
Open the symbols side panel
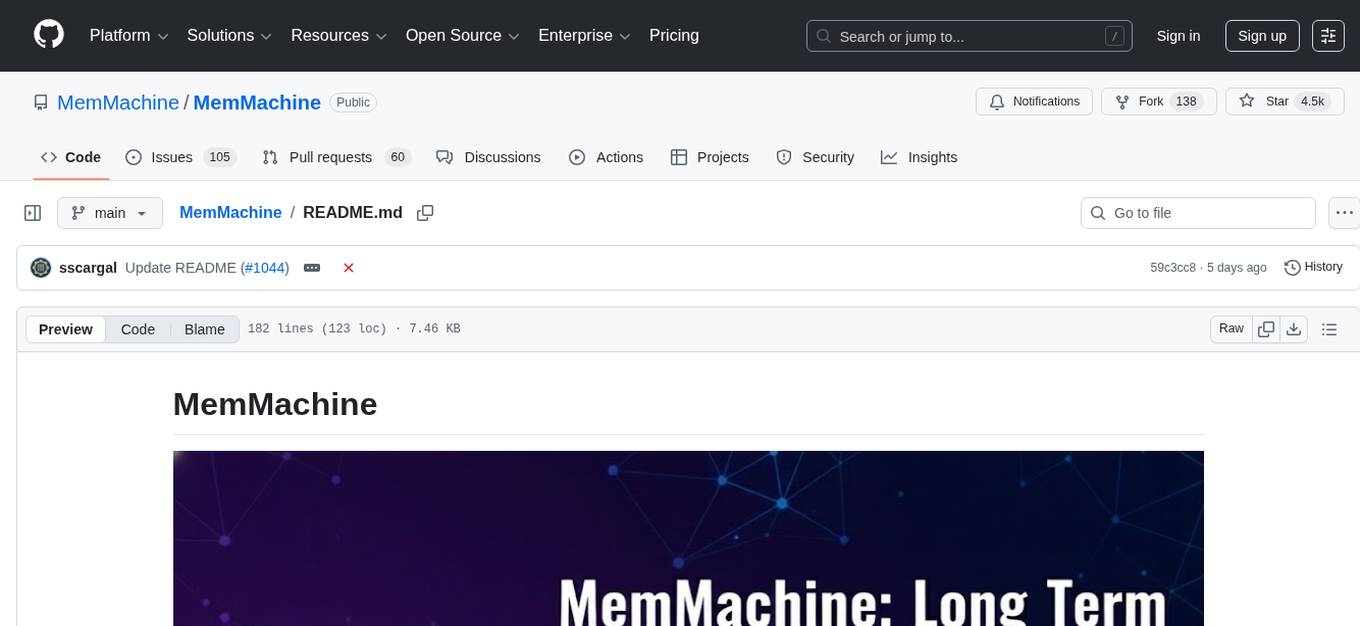point(33,212)
